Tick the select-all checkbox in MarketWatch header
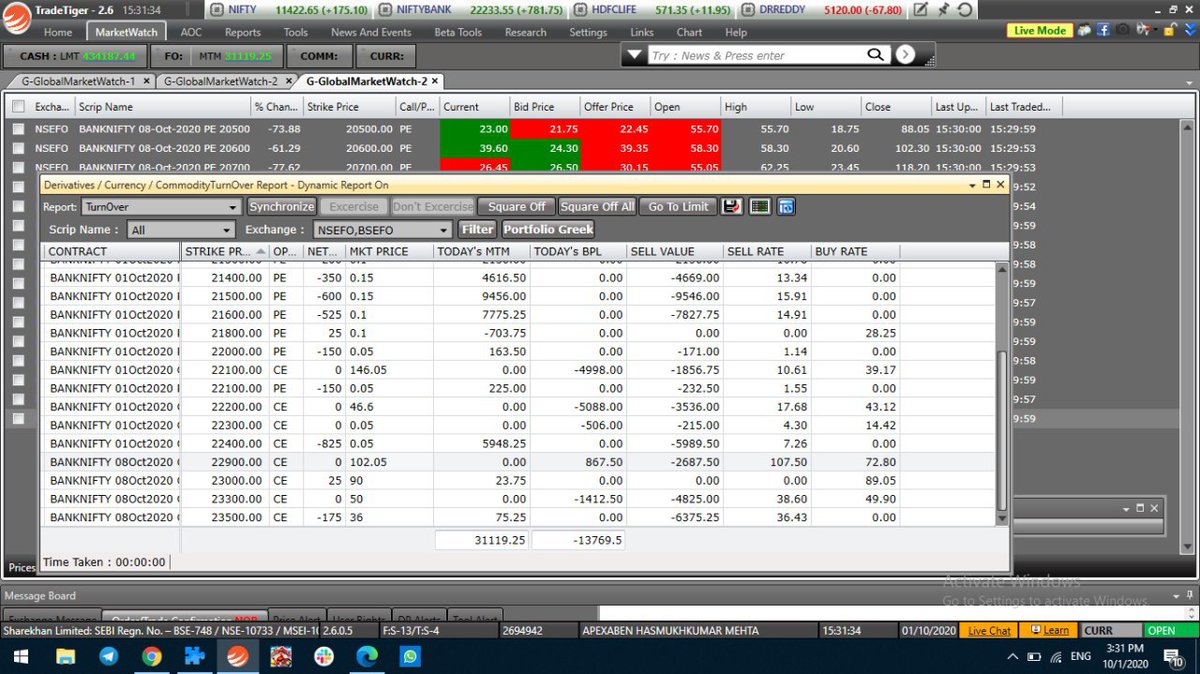This screenshot has width=1200, height=674. [18, 106]
